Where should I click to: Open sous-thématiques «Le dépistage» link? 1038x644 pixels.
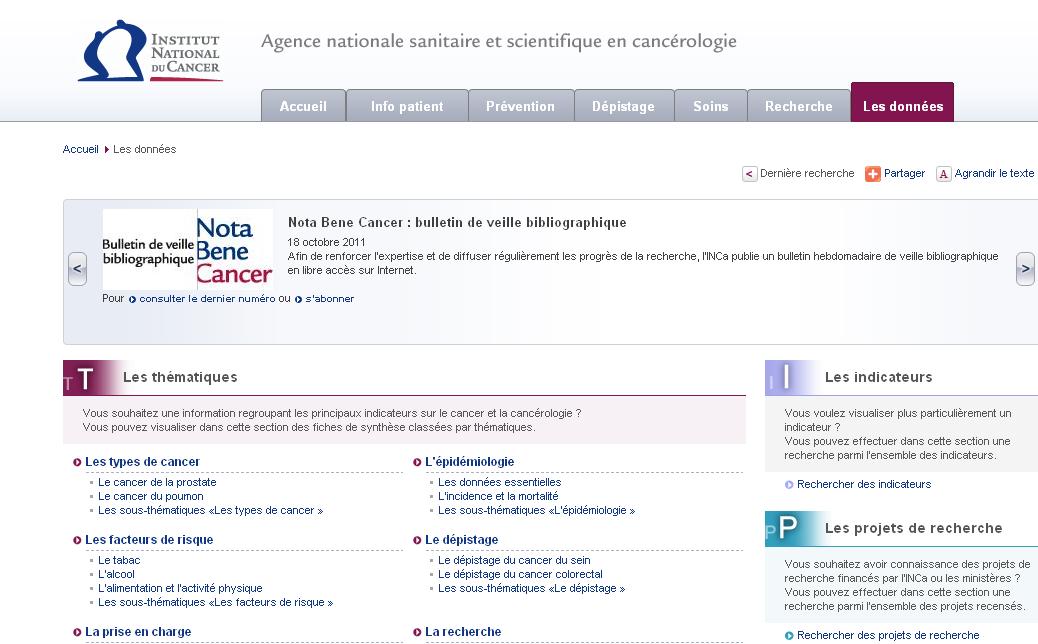[532, 588]
